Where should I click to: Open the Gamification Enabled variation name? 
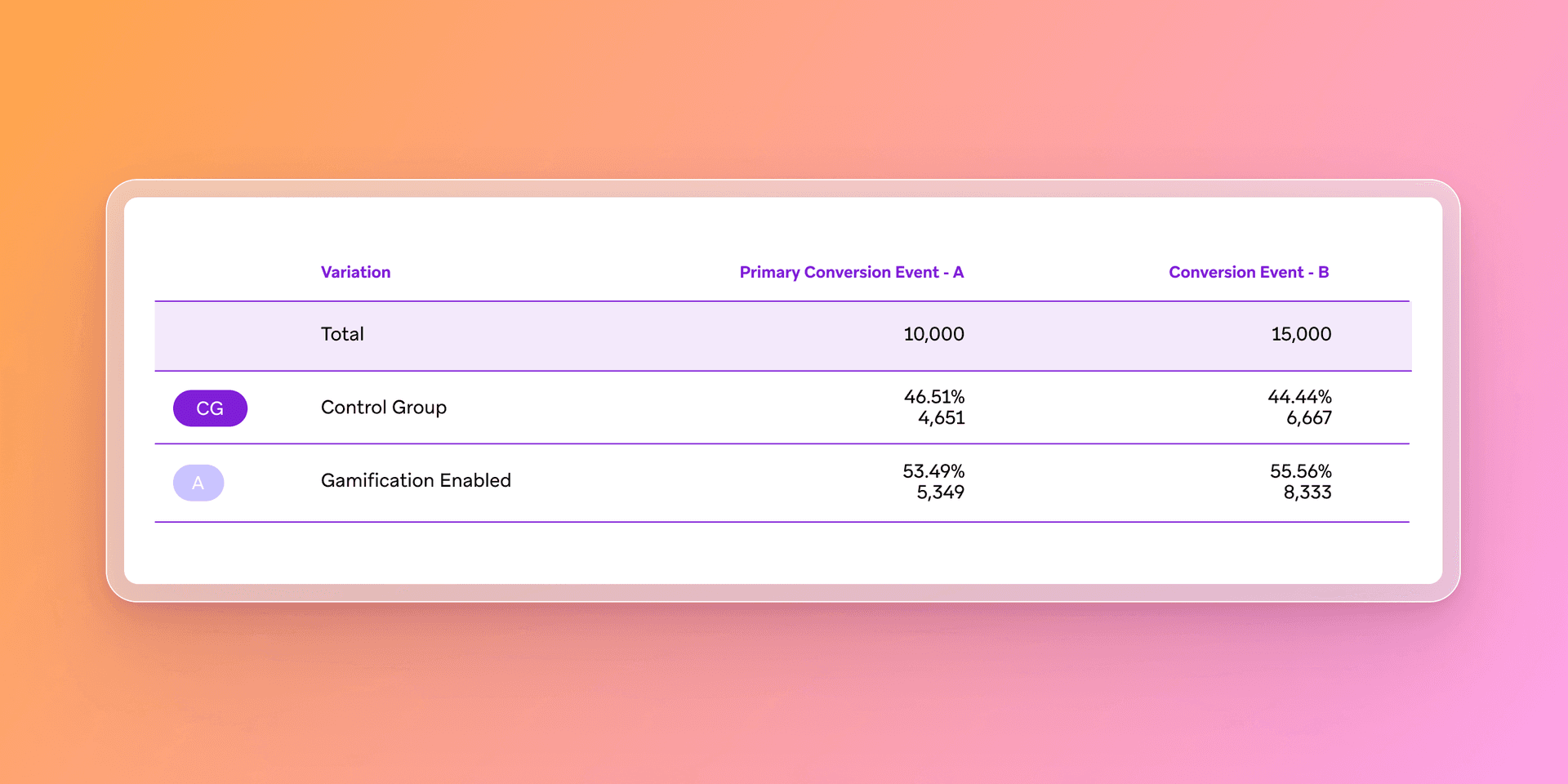[x=416, y=480]
